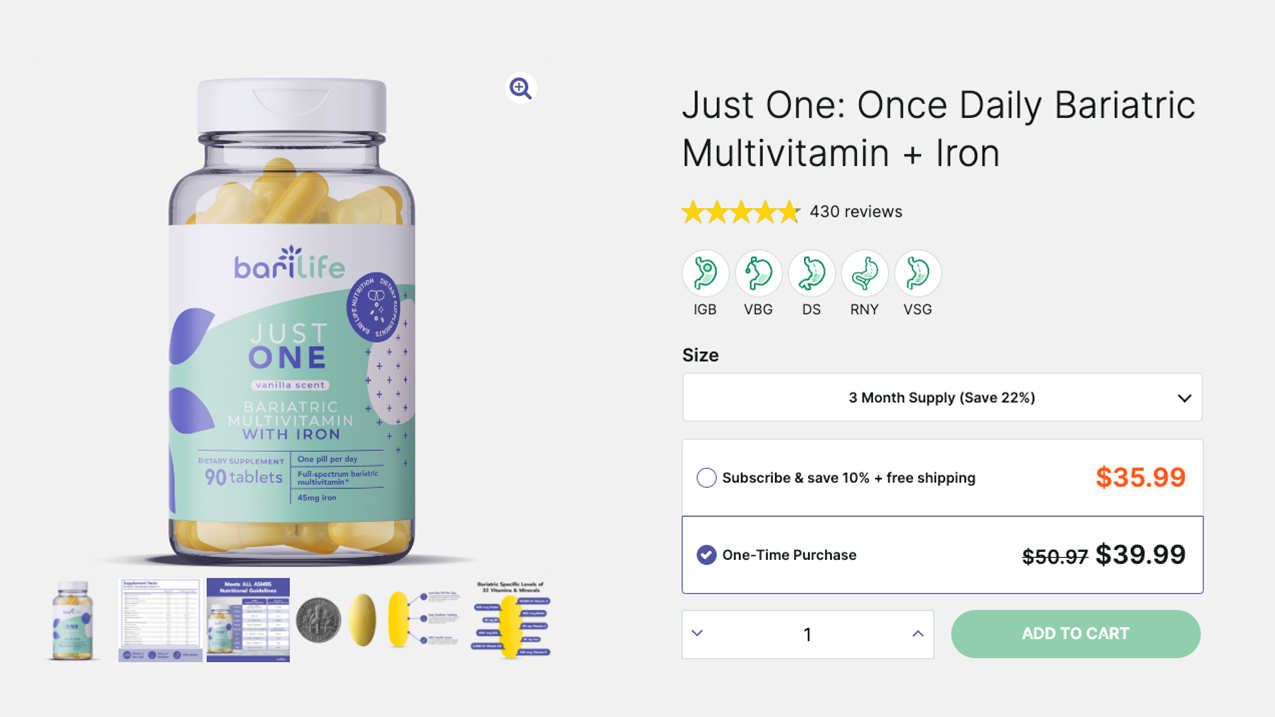Screen dimensions: 1275x717
Task: Open the 430 reviews link
Action: tap(856, 212)
